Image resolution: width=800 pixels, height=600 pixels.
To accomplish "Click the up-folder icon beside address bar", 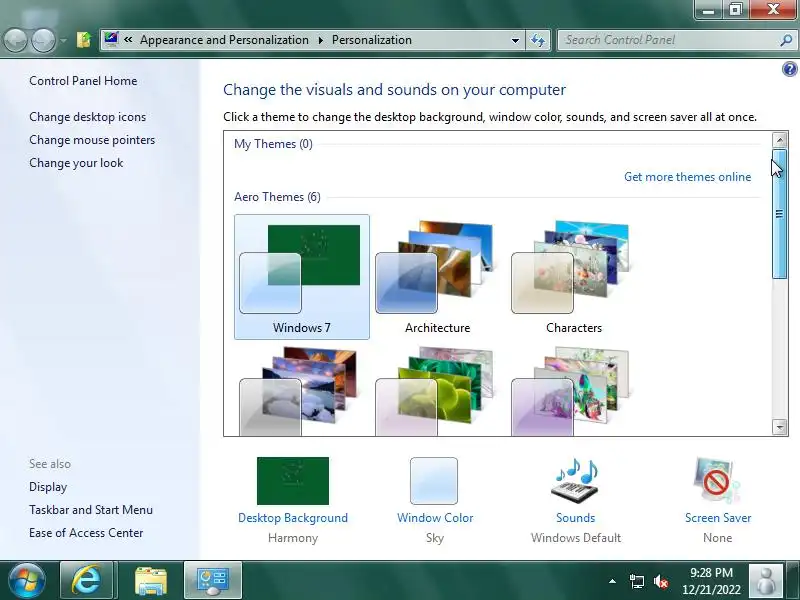I will 84,40.
